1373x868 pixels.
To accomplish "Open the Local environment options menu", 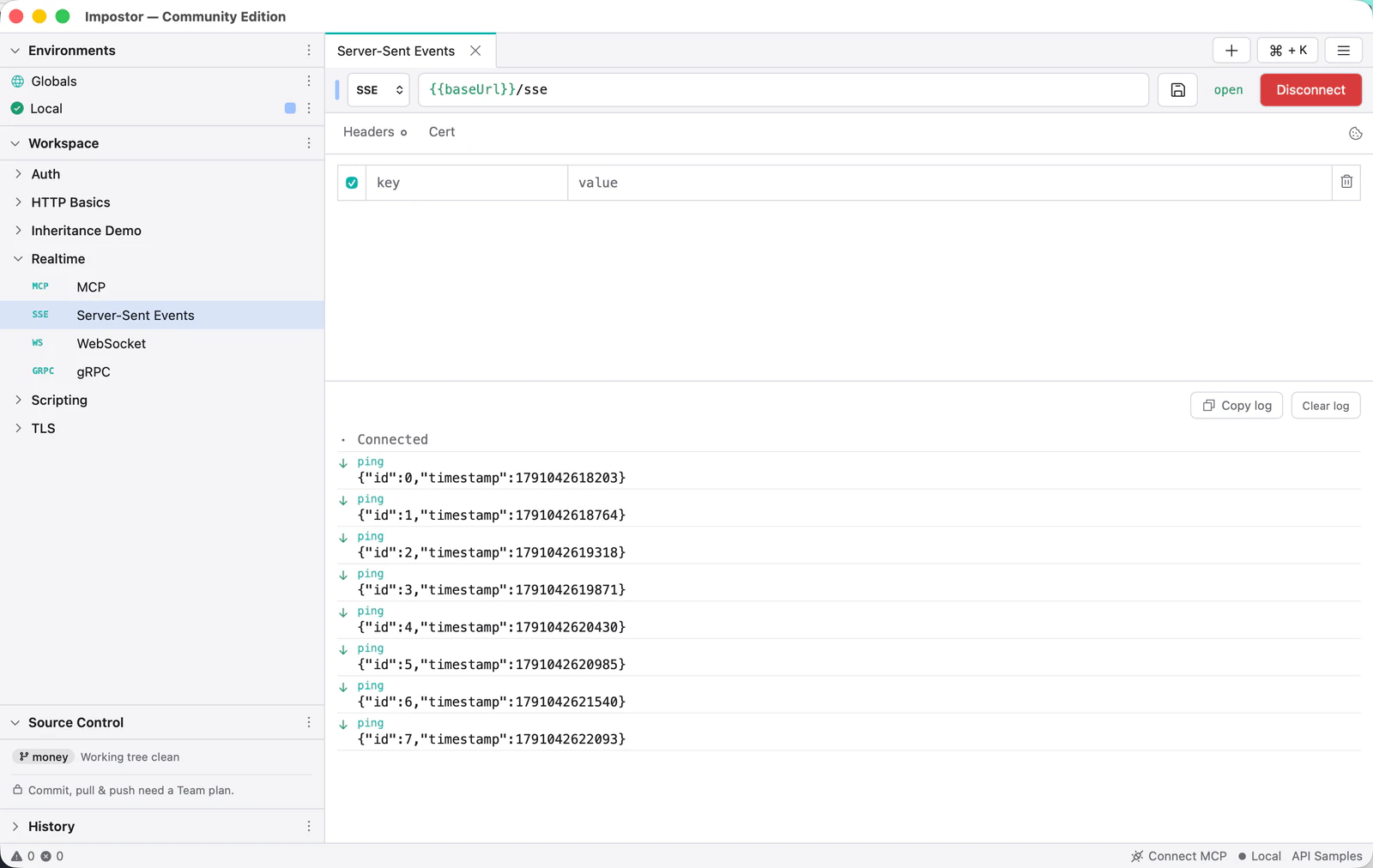I will point(309,108).
